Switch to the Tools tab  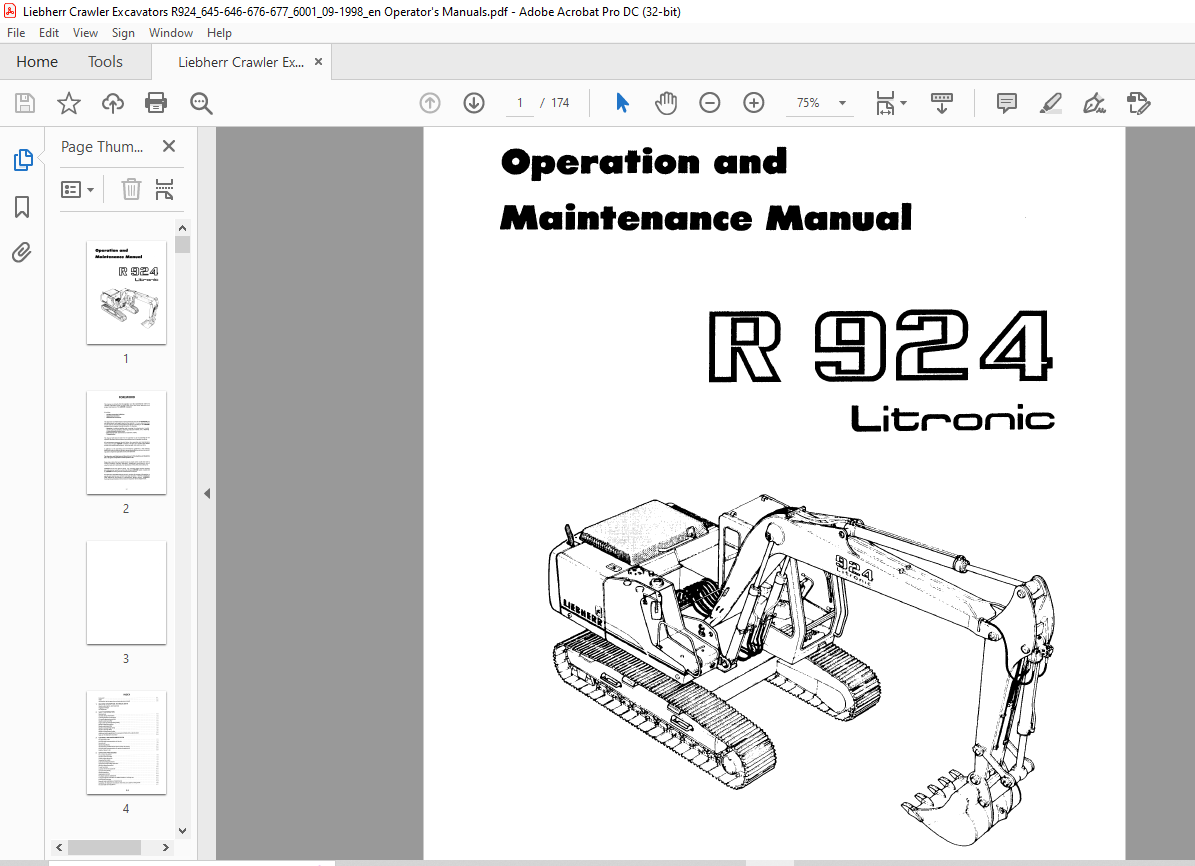click(x=105, y=62)
